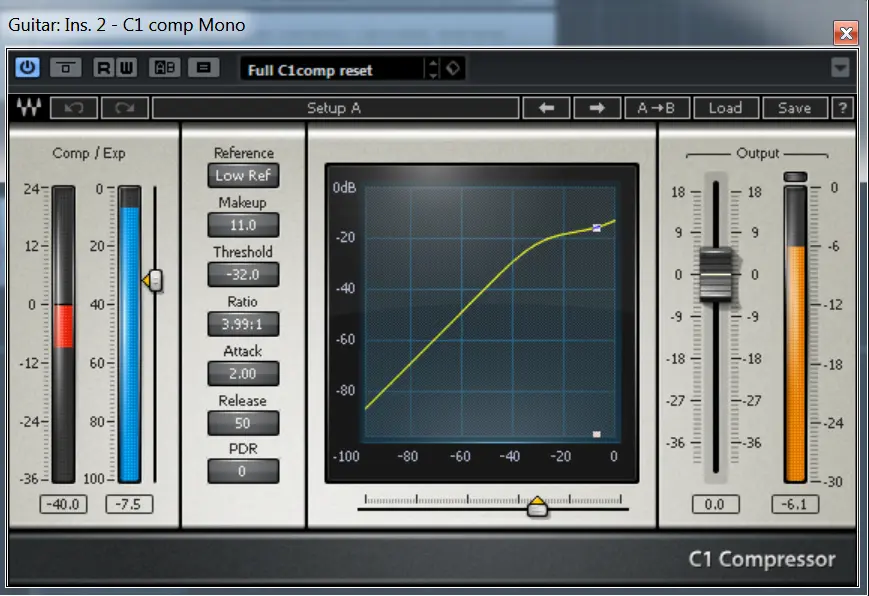Screen dimensions: 869x596
Task: Expand the plugin functions menu arrow
Action: point(840,68)
